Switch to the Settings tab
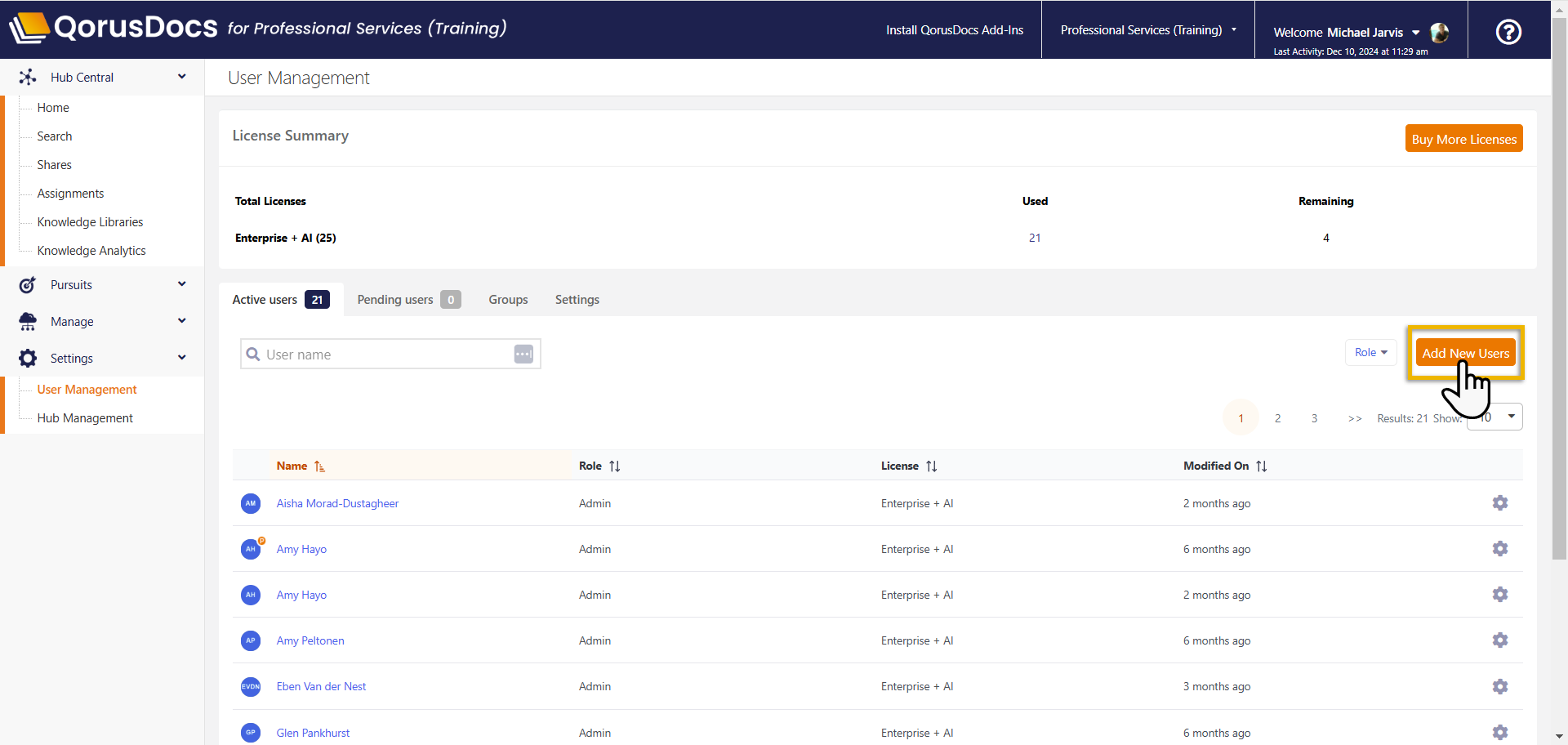This screenshot has height=745, width=1568. (577, 300)
